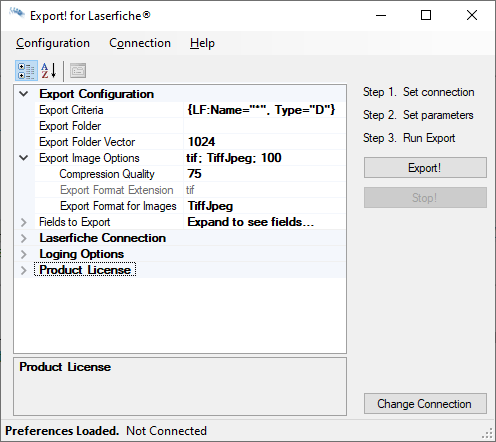The height and width of the screenshot is (442, 496).
Task: Click the 'Step 1. Set connection' text
Action: (x=419, y=92)
